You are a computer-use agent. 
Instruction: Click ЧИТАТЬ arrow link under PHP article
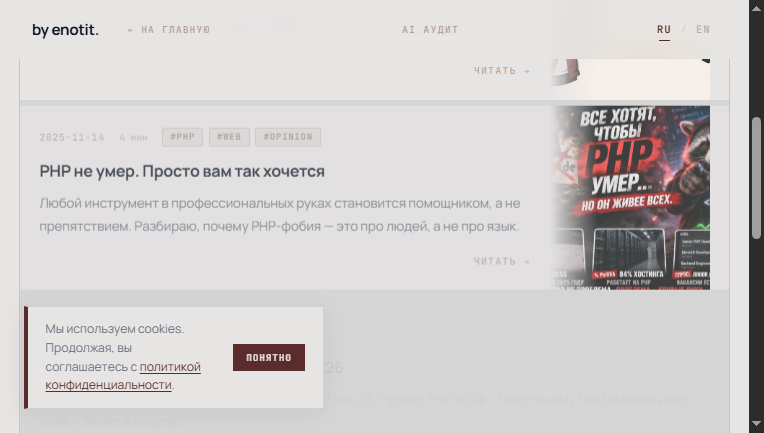click(502, 262)
